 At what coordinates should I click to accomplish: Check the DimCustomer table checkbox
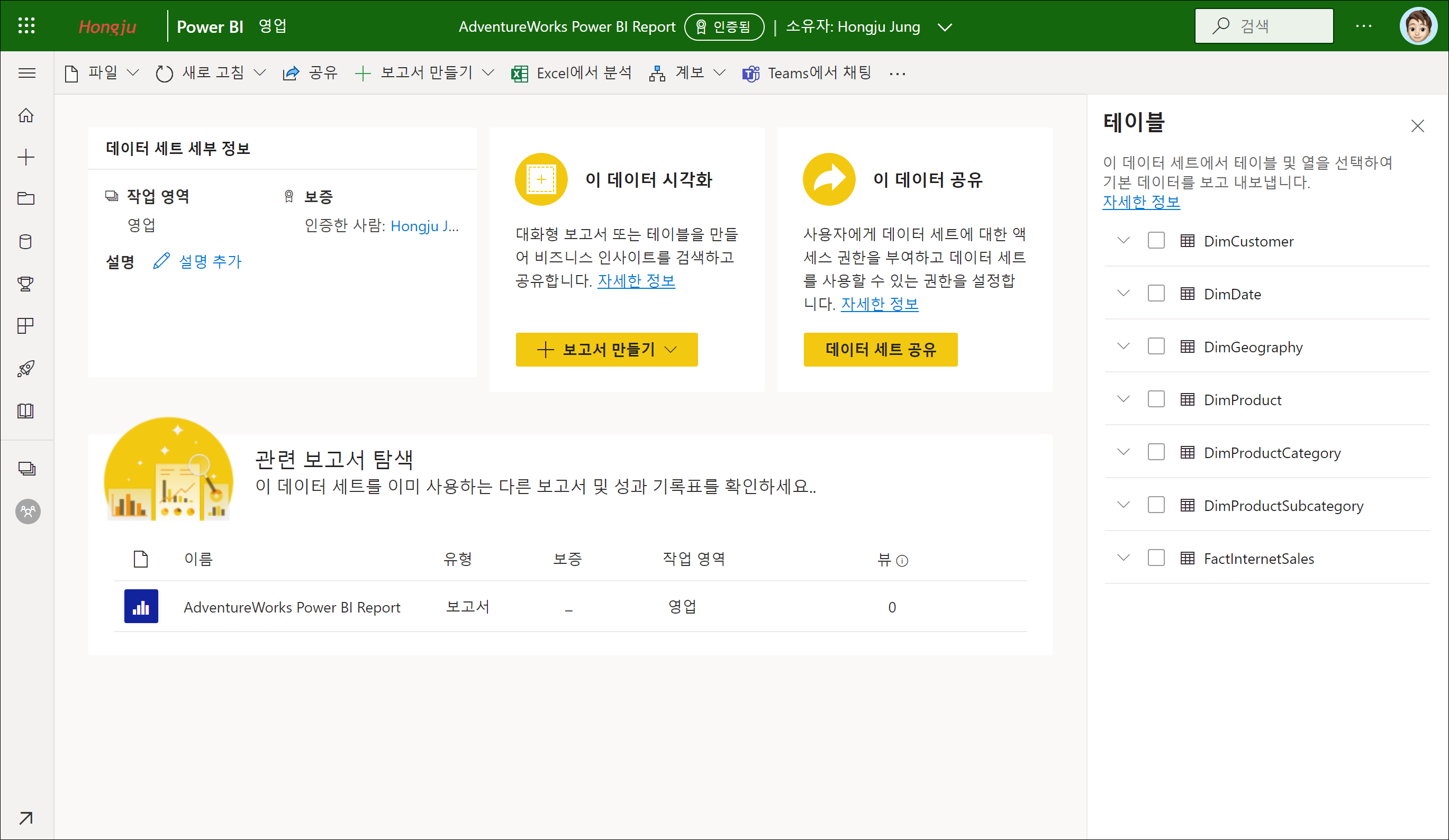1156,241
